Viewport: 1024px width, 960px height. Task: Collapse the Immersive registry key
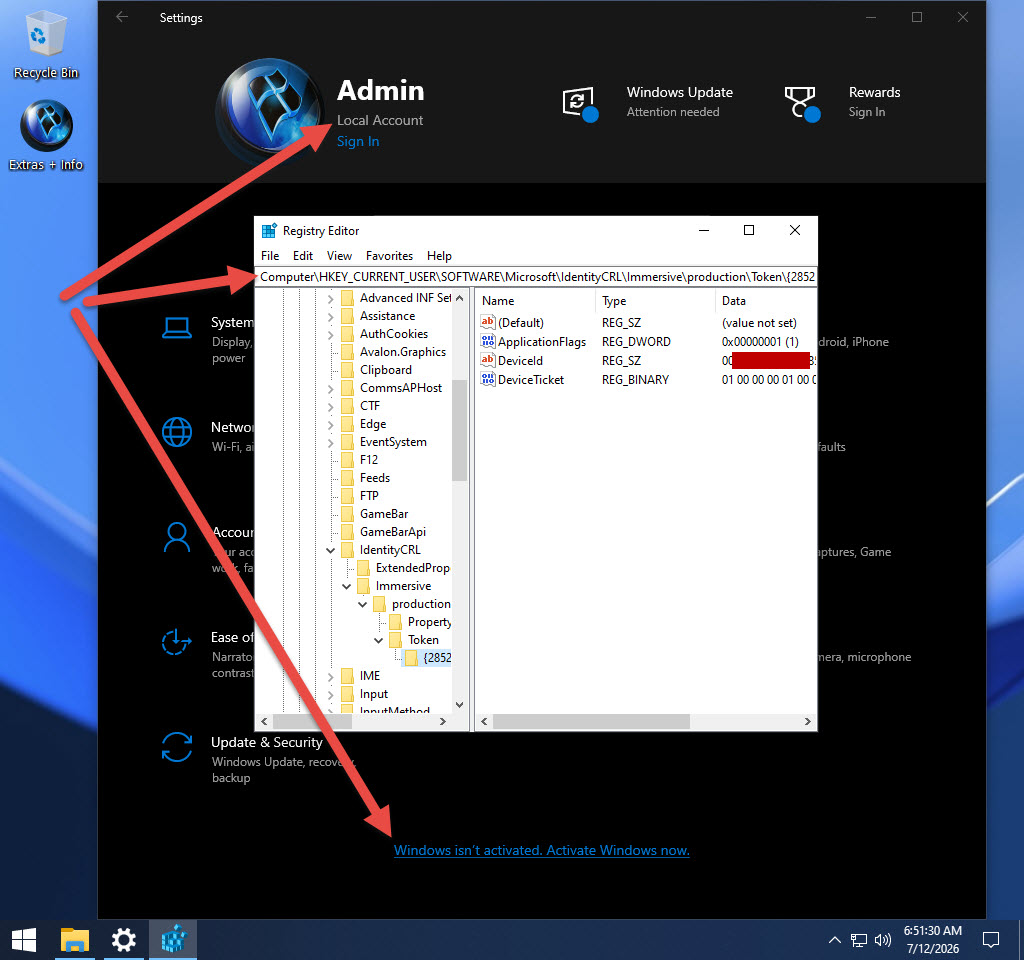click(347, 586)
